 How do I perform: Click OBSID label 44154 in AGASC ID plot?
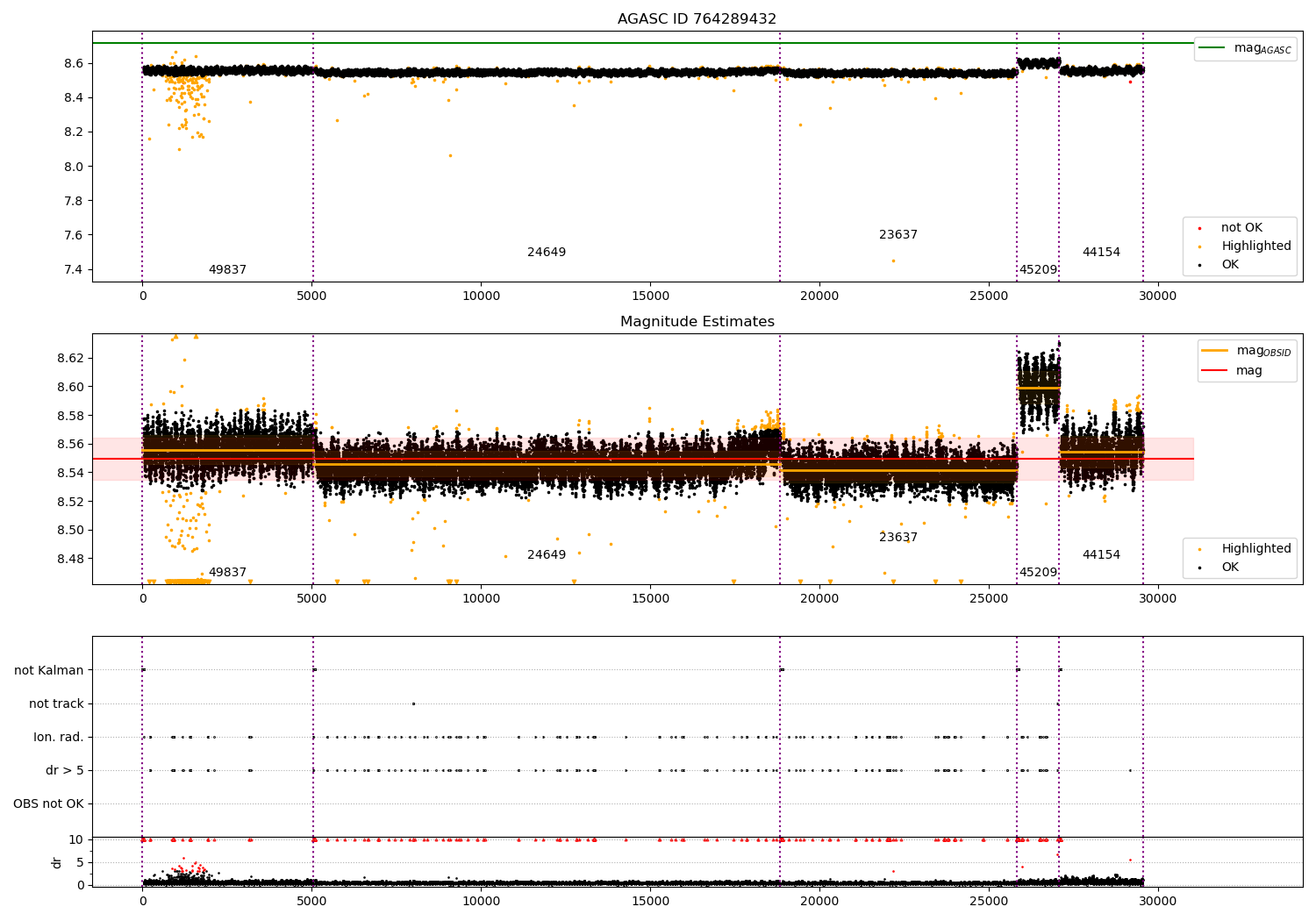coord(1101,253)
